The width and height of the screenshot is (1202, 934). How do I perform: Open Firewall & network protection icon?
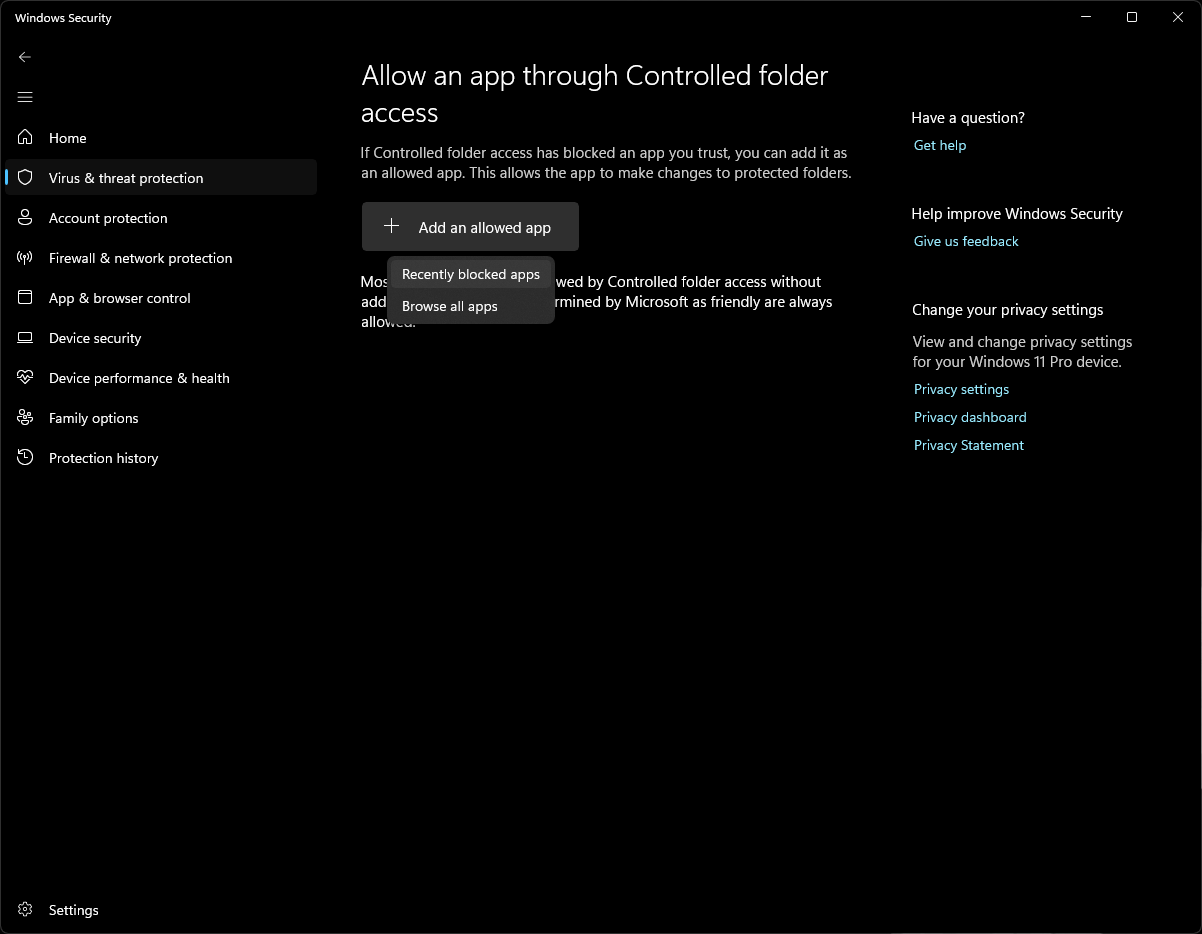[x=26, y=258]
